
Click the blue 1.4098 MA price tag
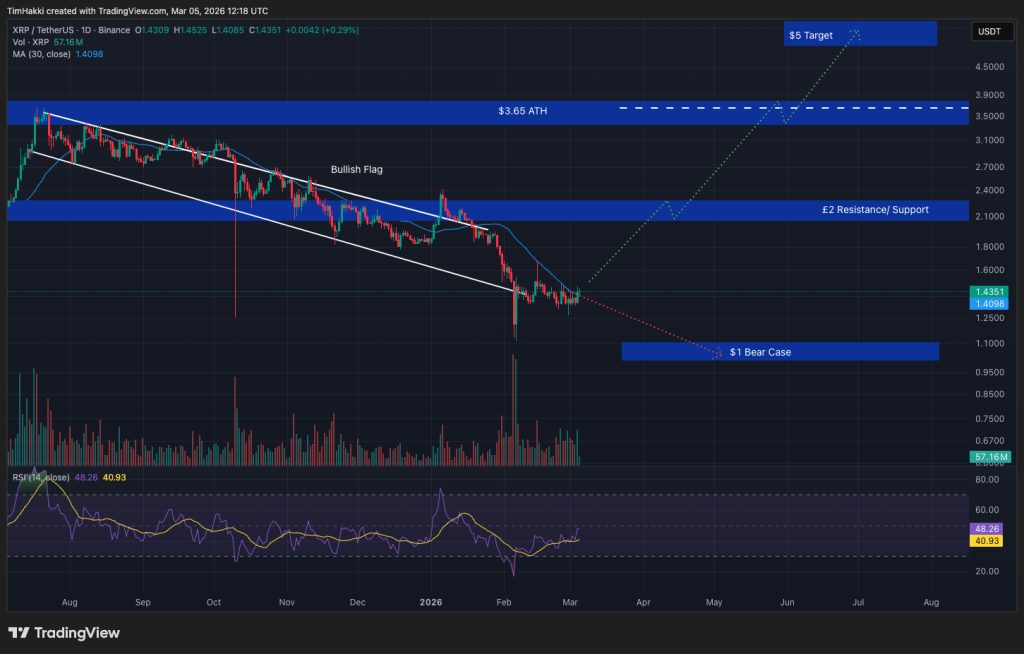[989, 304]
